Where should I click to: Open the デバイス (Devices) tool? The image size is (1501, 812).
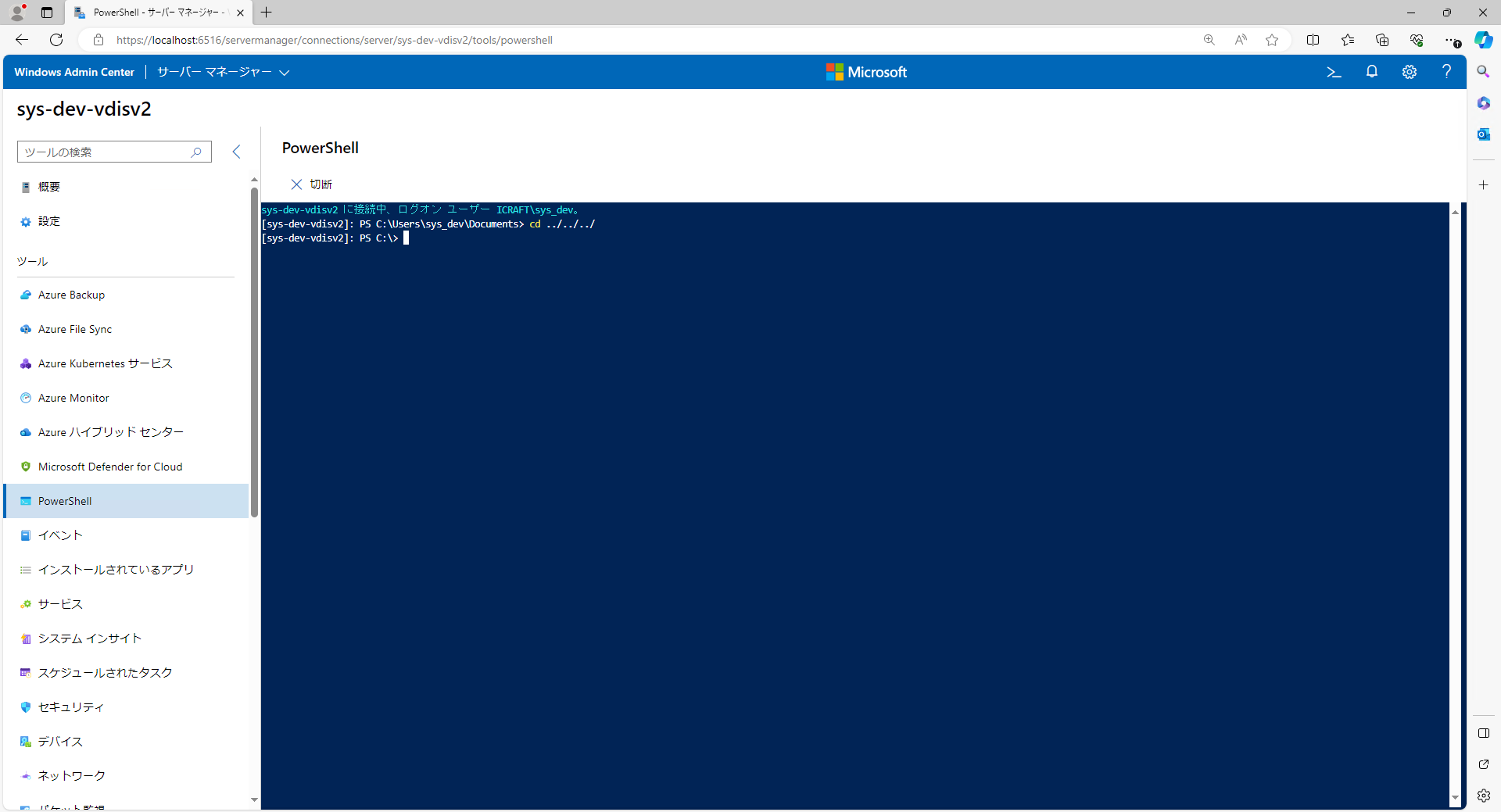click(125, 742)
